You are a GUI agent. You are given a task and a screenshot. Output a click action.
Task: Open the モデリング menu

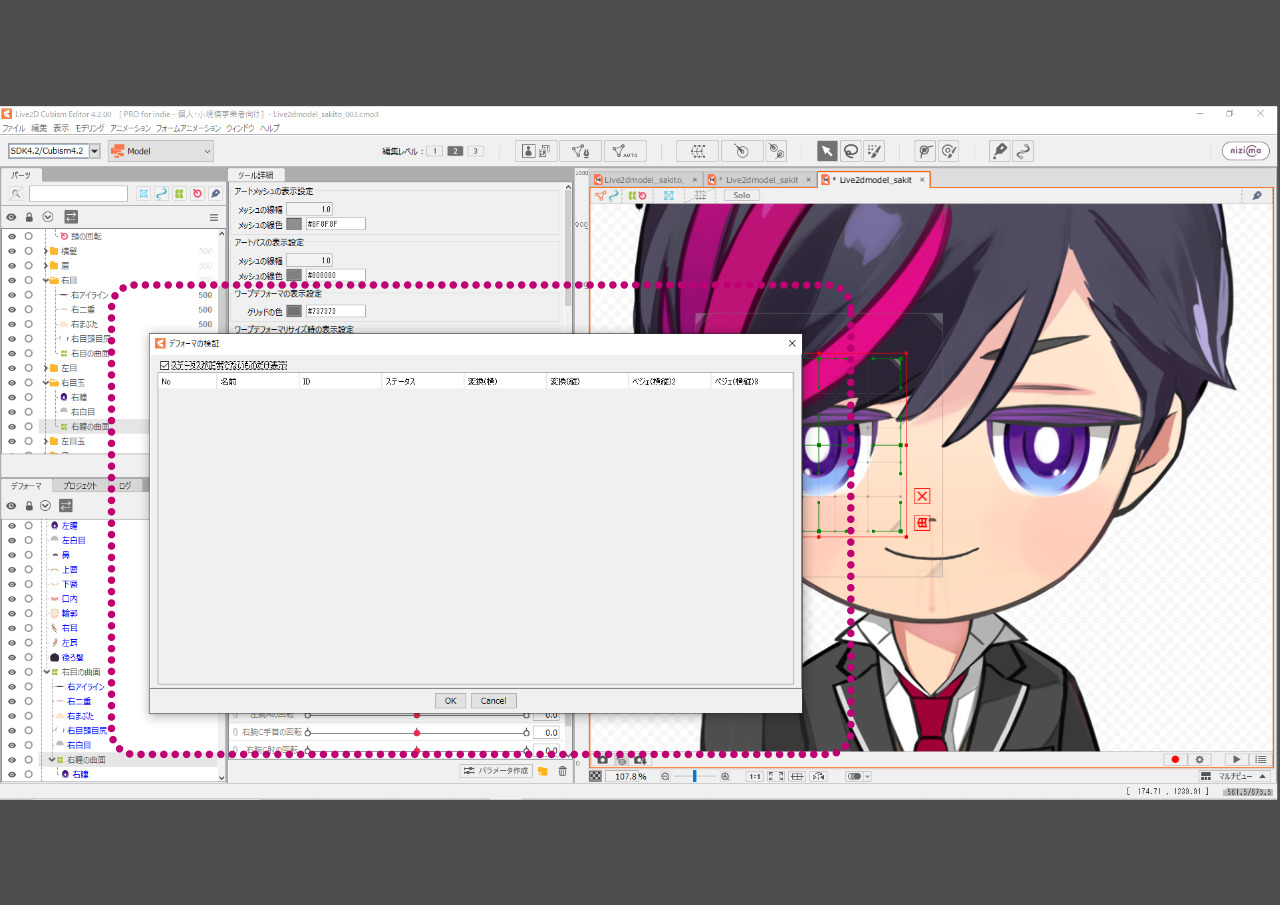point(89,128)
